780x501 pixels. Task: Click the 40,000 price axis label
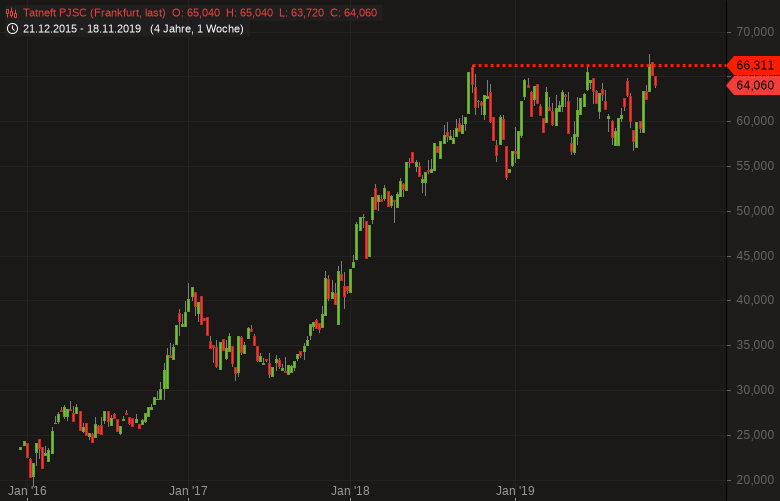(755, 300)
